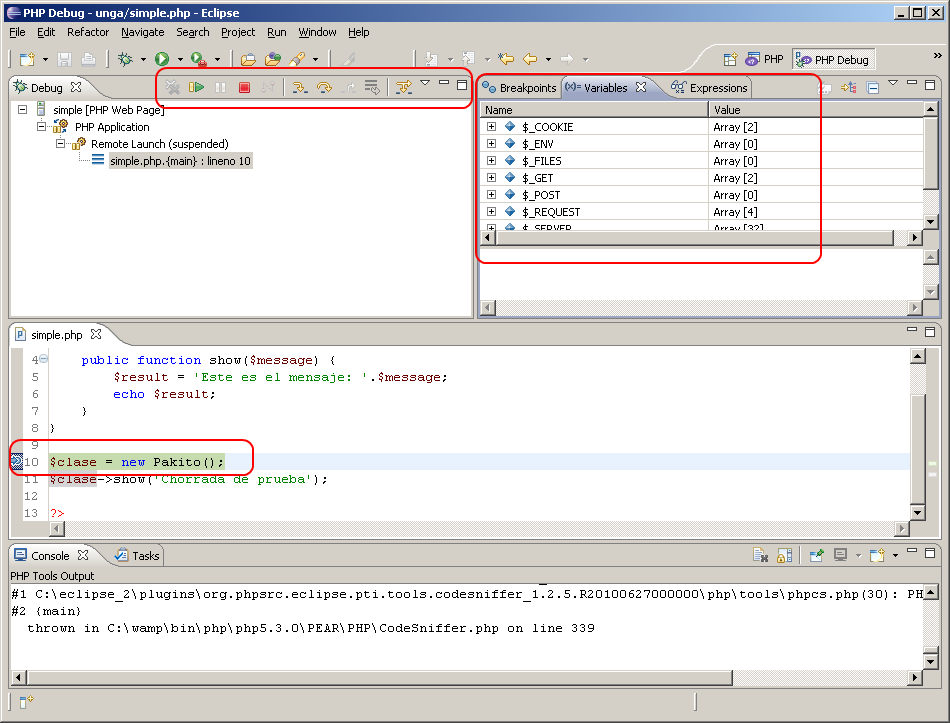Go to last edit location arrow

[x=506, y=59]
